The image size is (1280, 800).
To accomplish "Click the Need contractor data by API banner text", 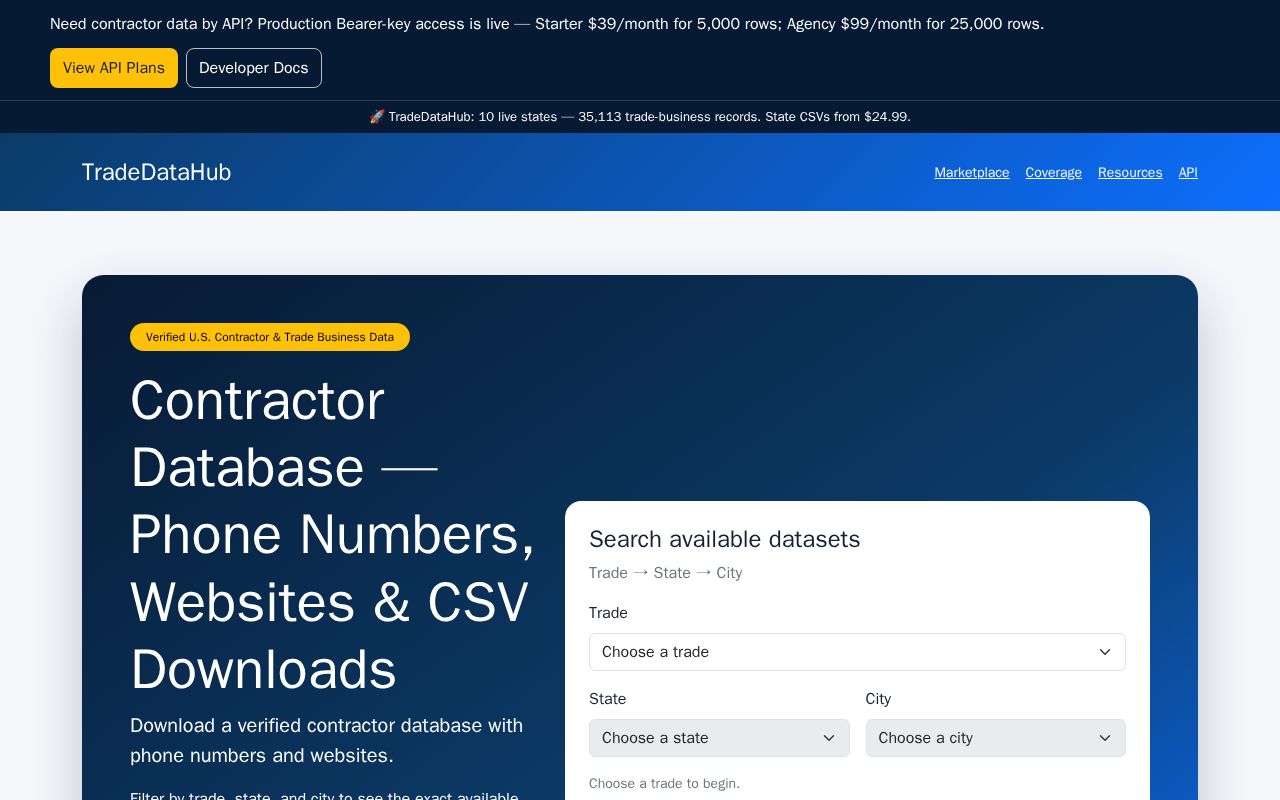I will click(x=547, y=24).
